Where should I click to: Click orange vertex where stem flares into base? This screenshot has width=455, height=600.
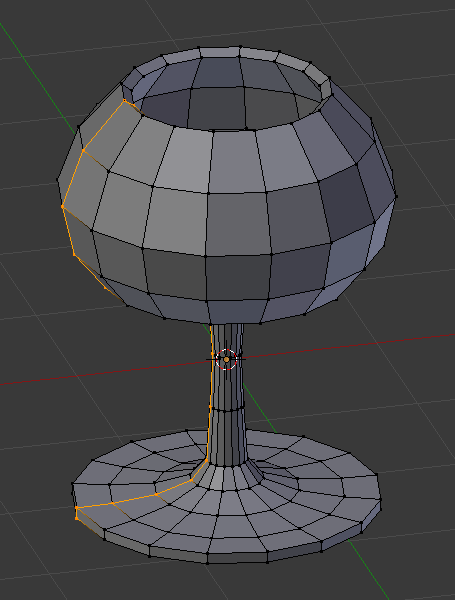coord(207,459)
